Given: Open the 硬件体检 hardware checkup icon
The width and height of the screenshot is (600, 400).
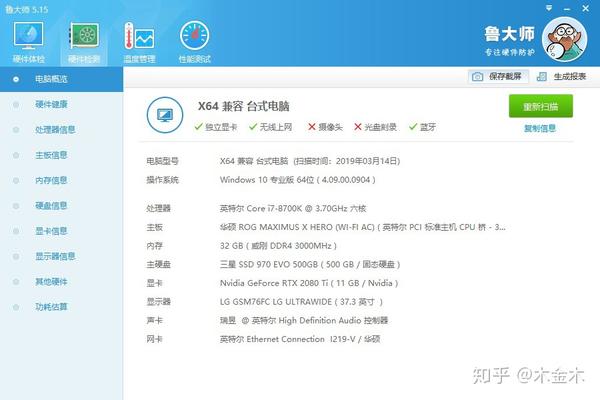Looking at the screenshot, I should 28,42.
